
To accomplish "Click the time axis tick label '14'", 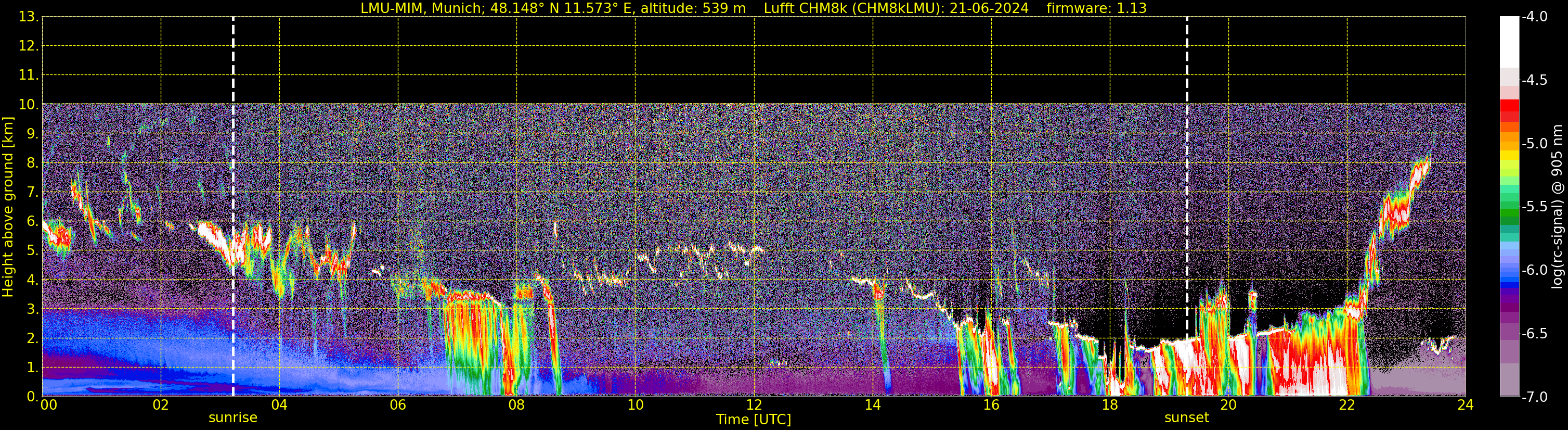I will [x=873, y=405].
